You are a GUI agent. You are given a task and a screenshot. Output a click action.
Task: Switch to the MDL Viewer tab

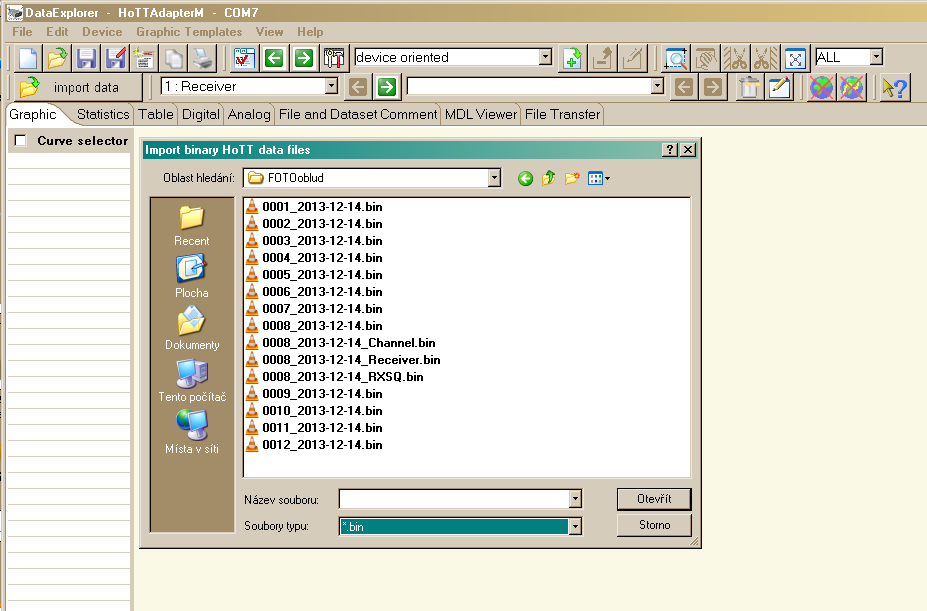(481, 114)
